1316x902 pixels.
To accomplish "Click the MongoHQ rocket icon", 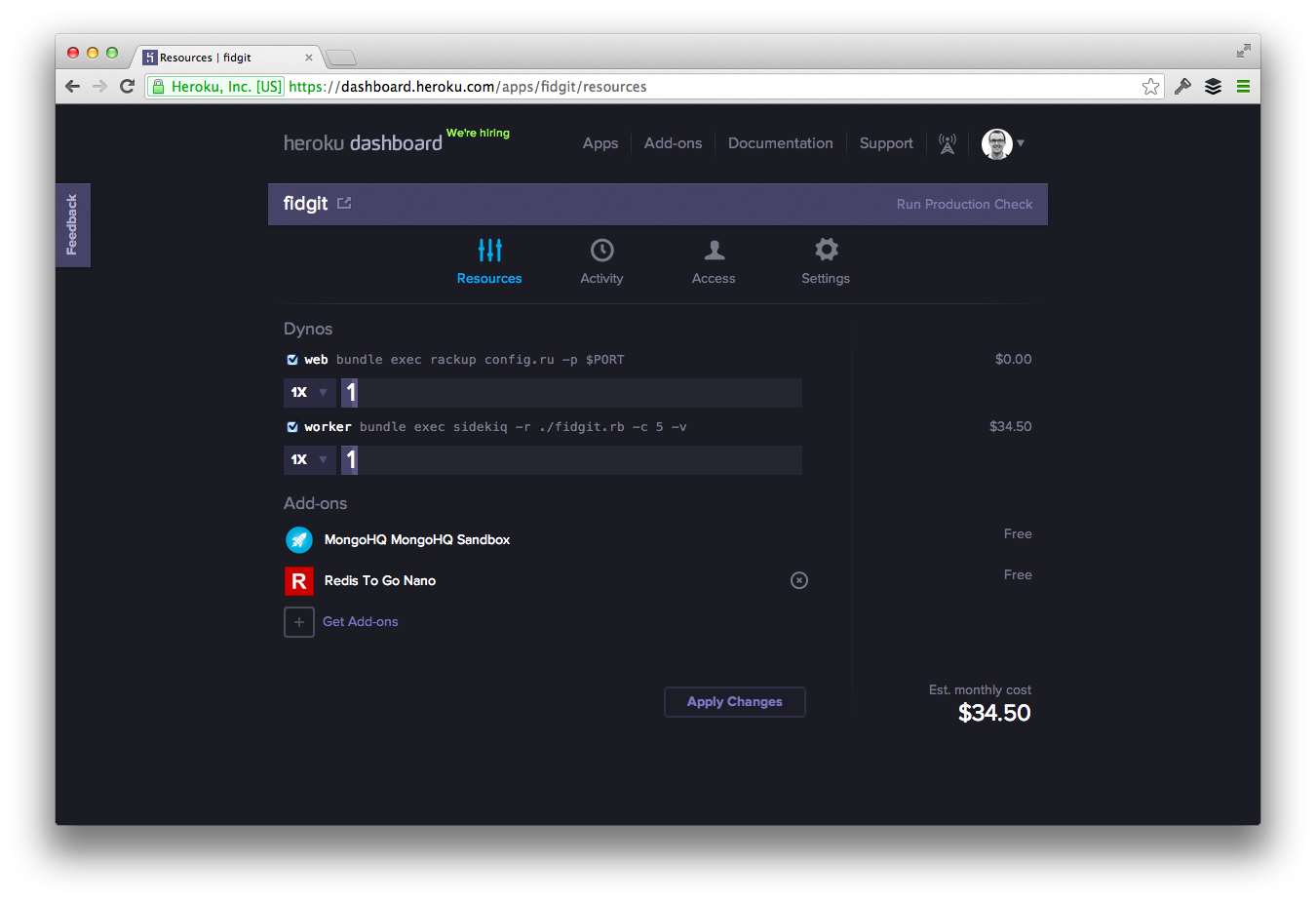I will [299, 539].
